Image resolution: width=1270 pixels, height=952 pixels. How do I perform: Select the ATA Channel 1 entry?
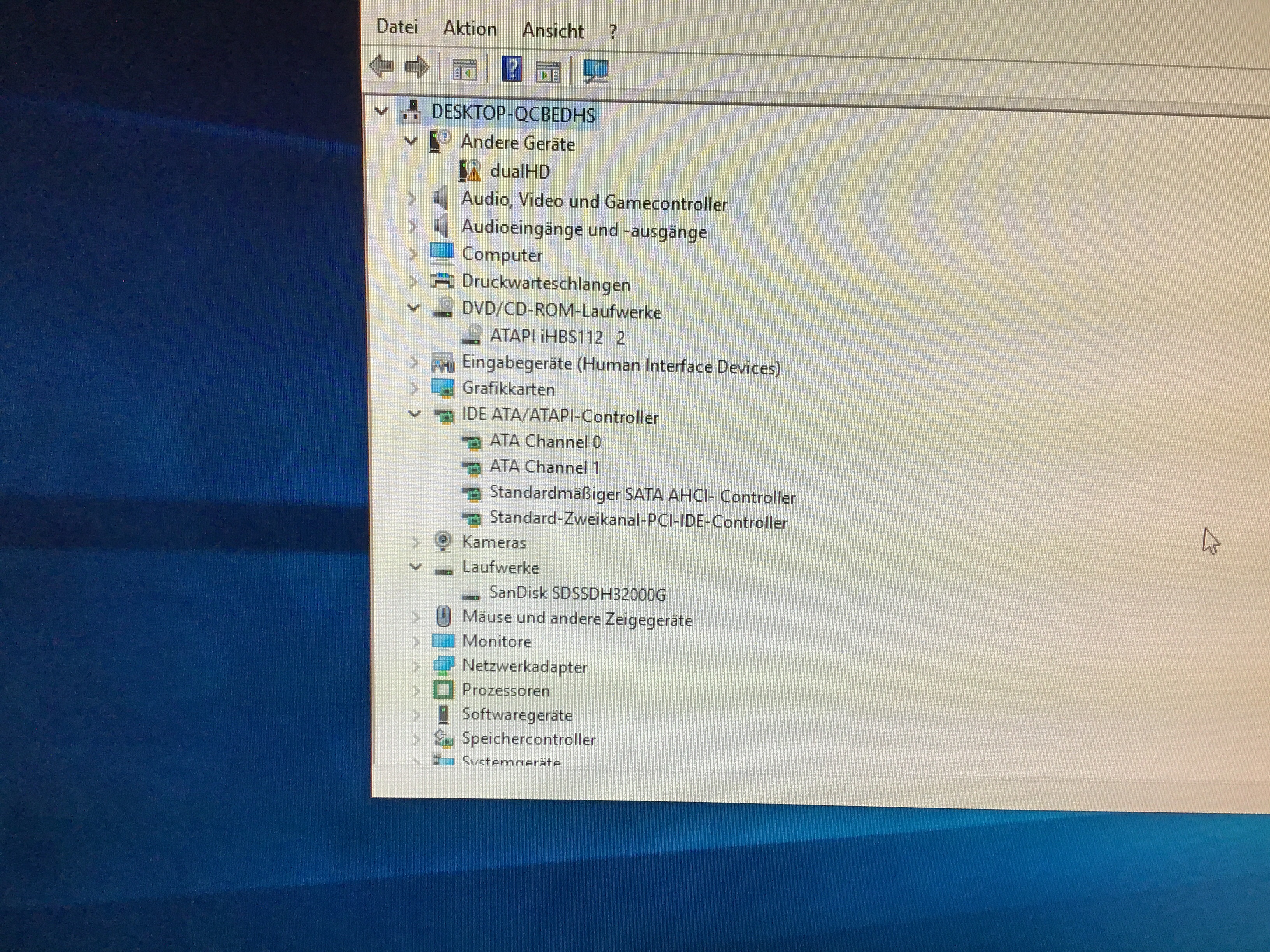tap(545, 467)
